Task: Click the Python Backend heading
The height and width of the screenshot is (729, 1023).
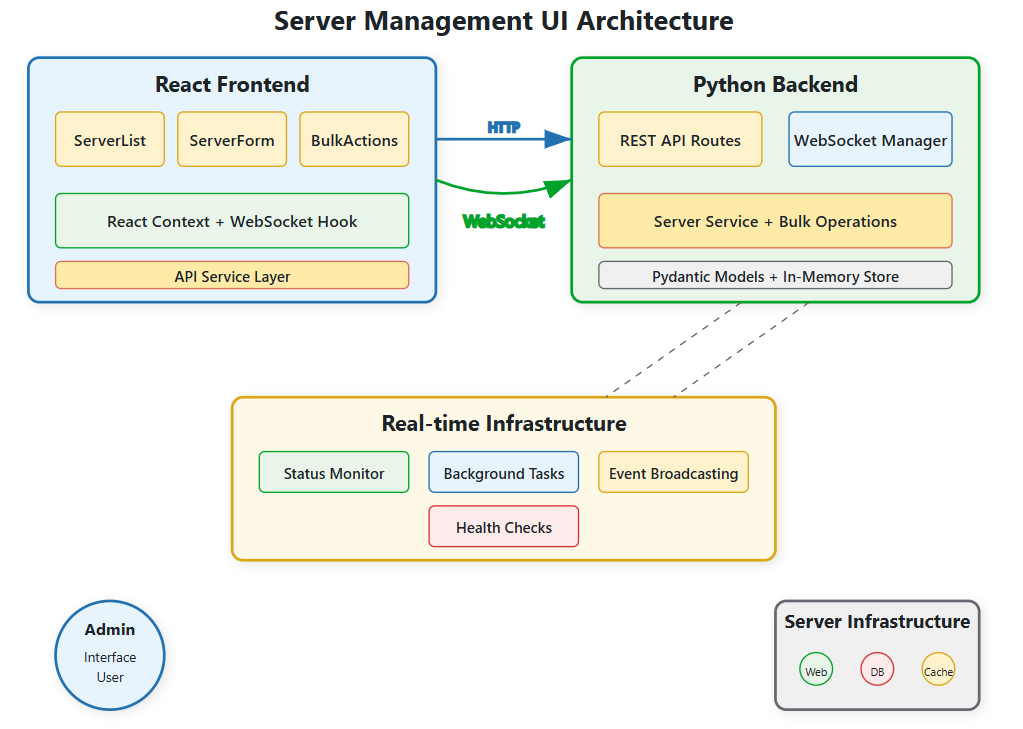Action: point(775,84)
